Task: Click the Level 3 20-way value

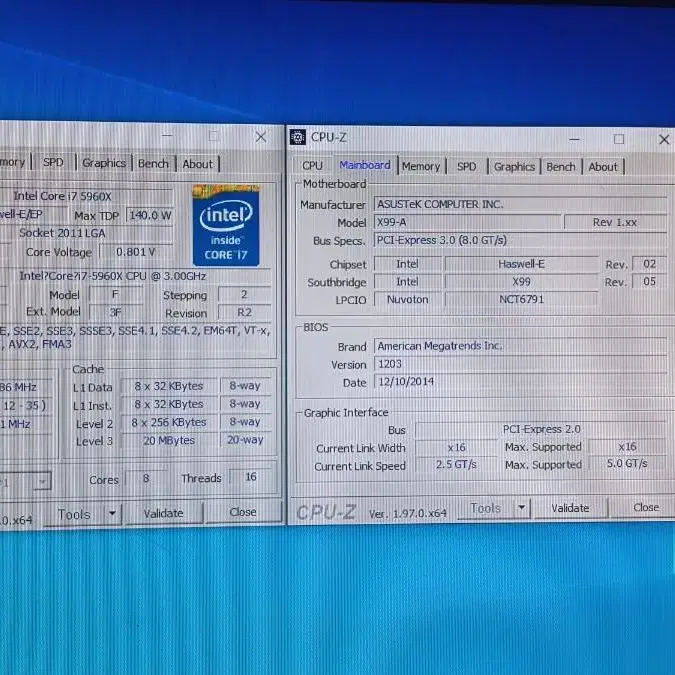Action: (x=245, y=440)
